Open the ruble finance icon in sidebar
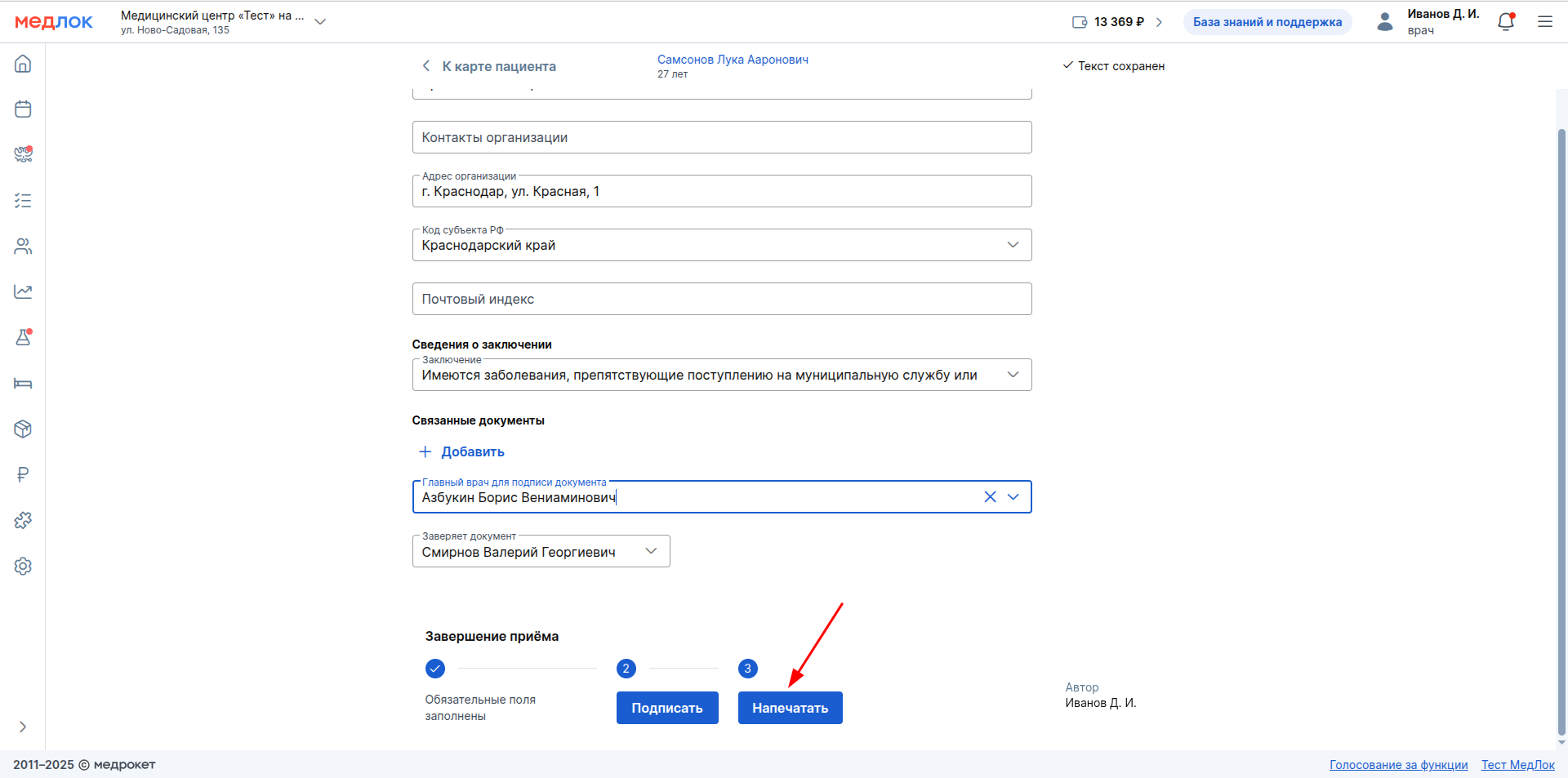This screenshot has width=1568, height=778. 23,474
